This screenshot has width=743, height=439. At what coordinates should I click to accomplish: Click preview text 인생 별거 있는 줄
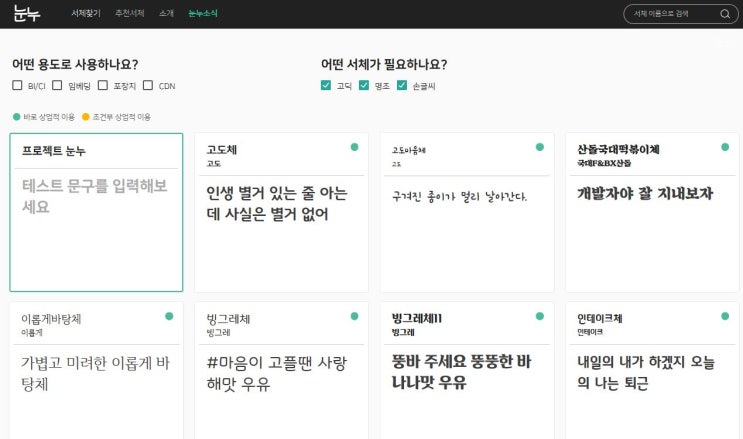(277, 203)
